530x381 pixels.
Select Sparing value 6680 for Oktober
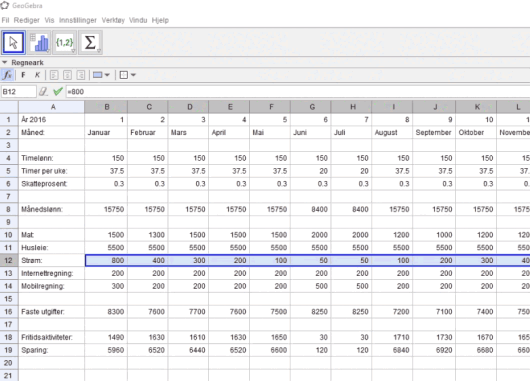tap(476, 350)
